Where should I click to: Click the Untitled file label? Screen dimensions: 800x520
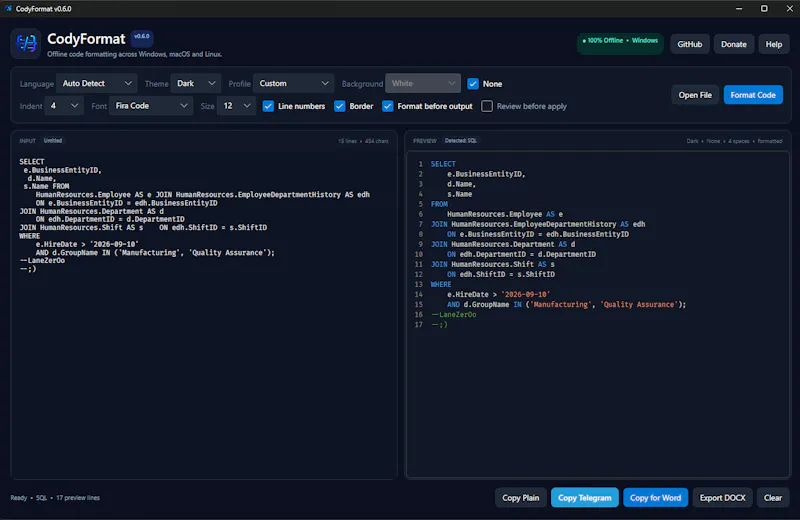pos(53,140)
